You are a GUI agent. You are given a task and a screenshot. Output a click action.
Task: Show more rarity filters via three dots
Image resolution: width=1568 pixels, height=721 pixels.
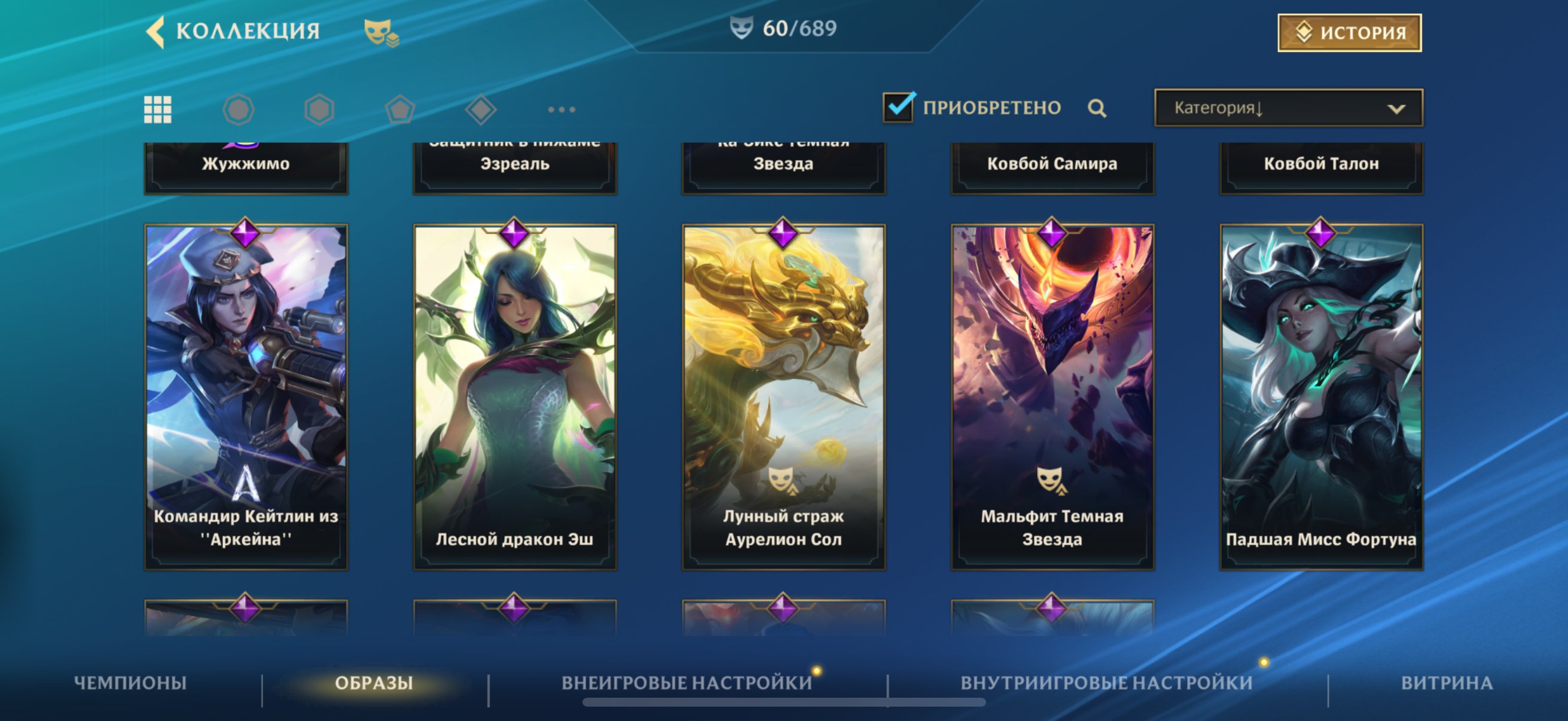[561, 109]
